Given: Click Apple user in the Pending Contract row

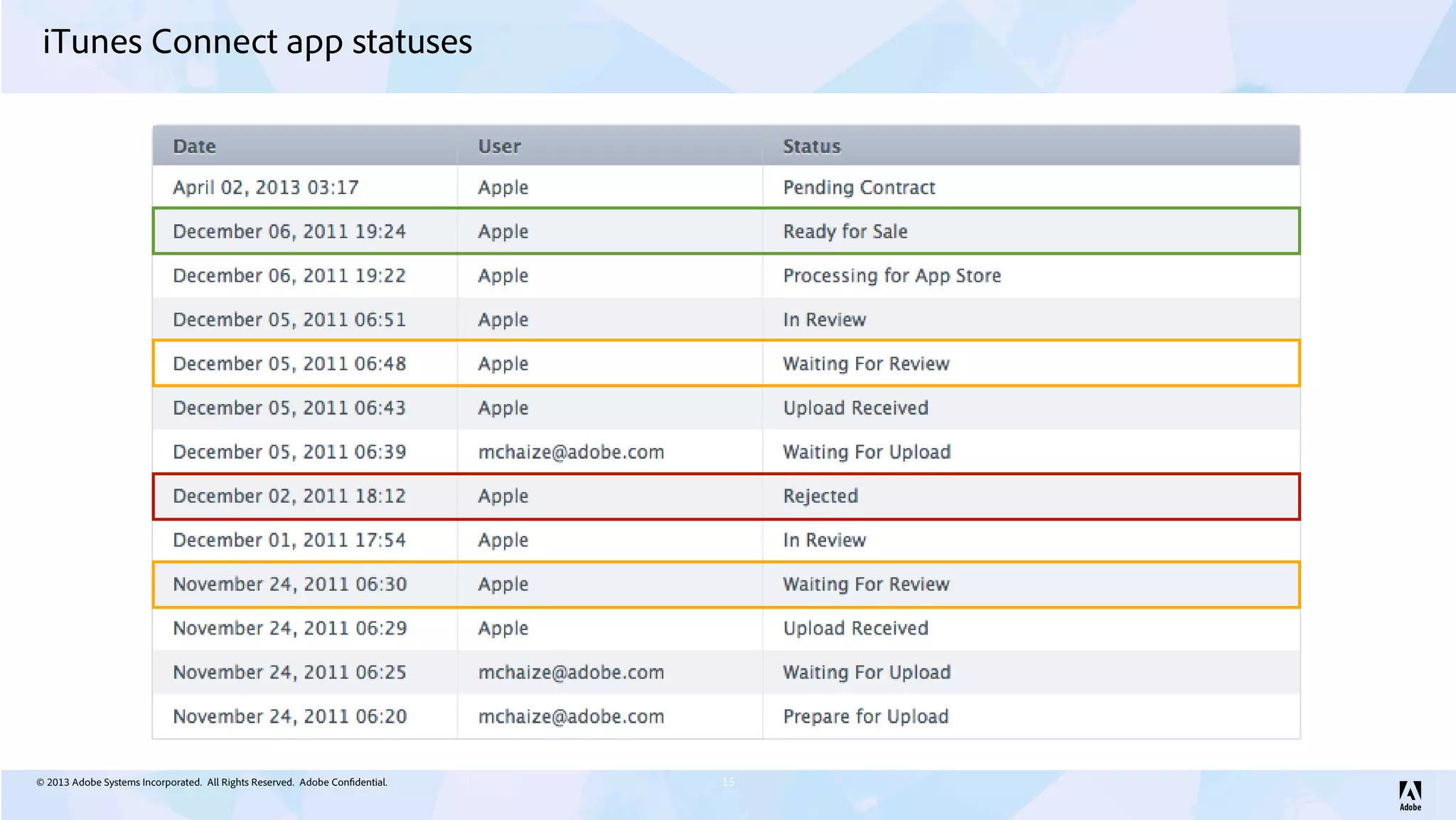Looking at the screenshot, I should tap(503, 188).
